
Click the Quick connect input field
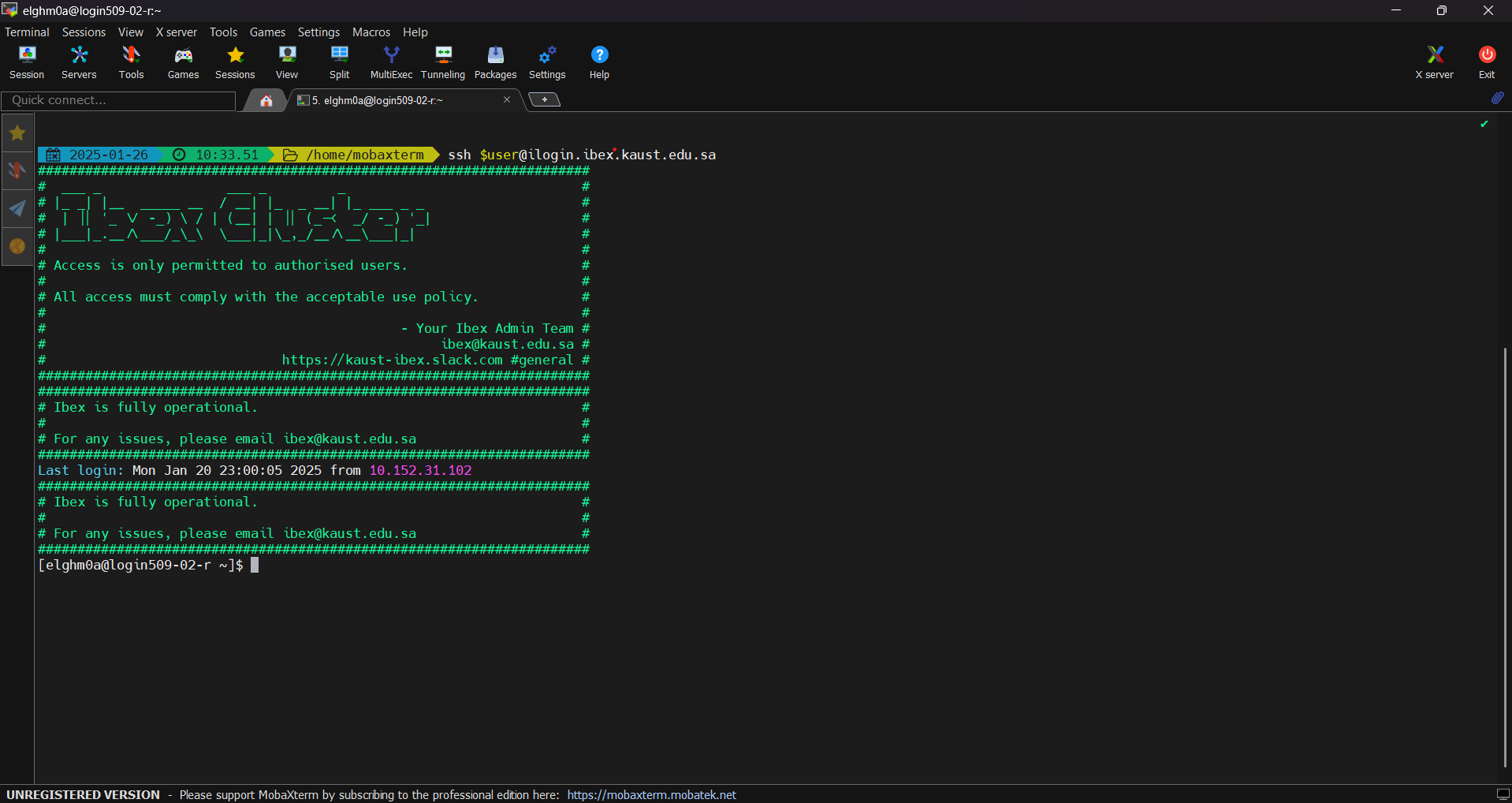(118, 100)
